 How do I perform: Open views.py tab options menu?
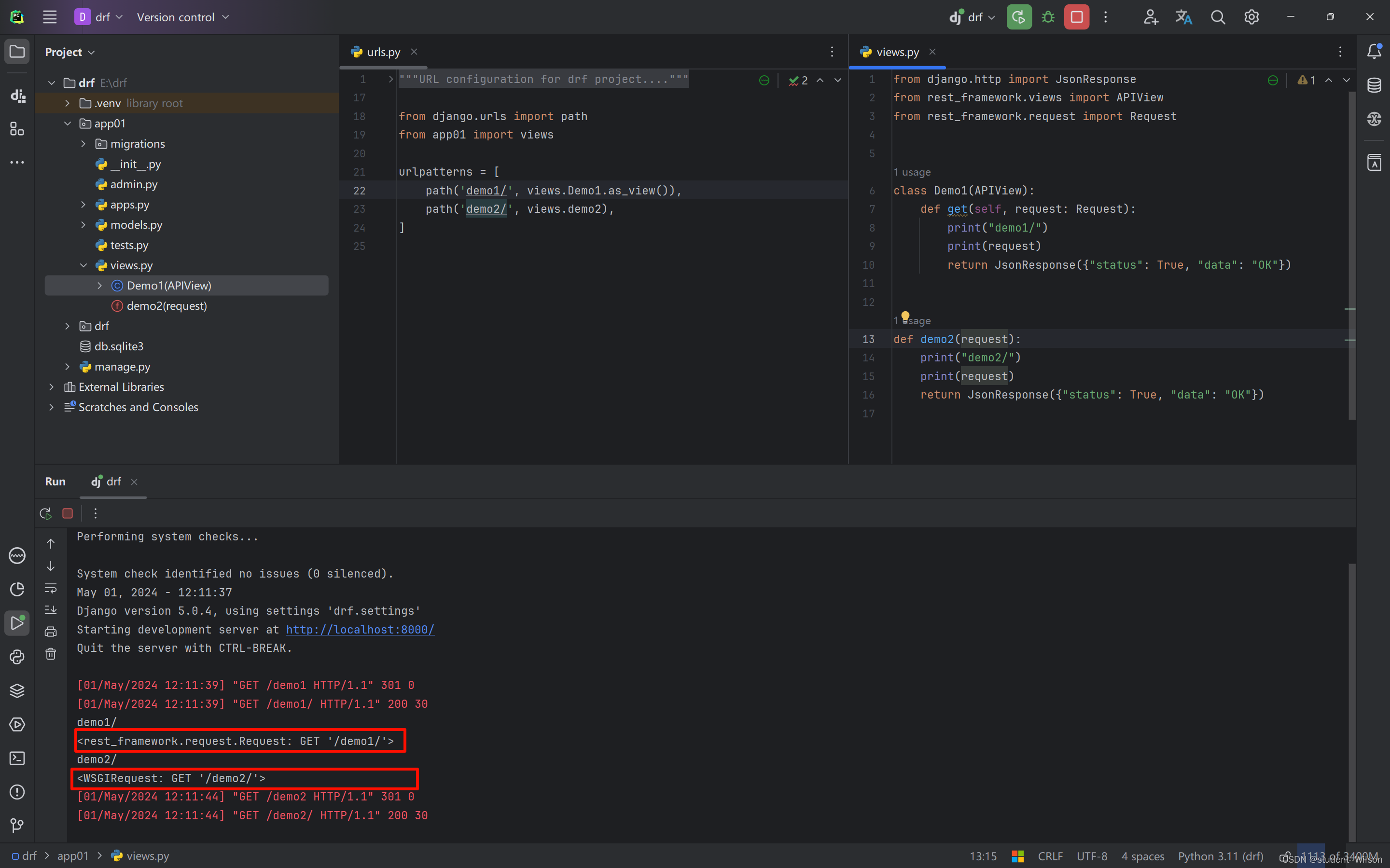pyautogui.click(x=1340, y=52)
